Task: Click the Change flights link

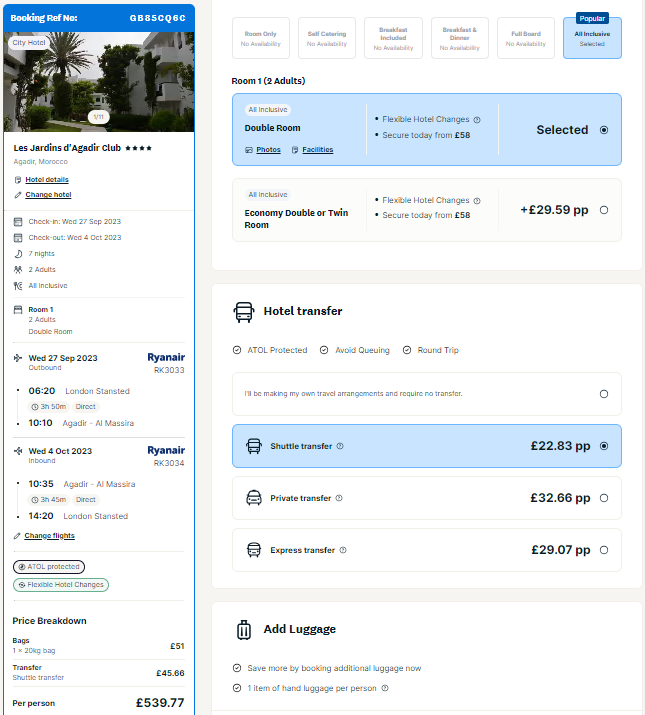Action: 49,536
